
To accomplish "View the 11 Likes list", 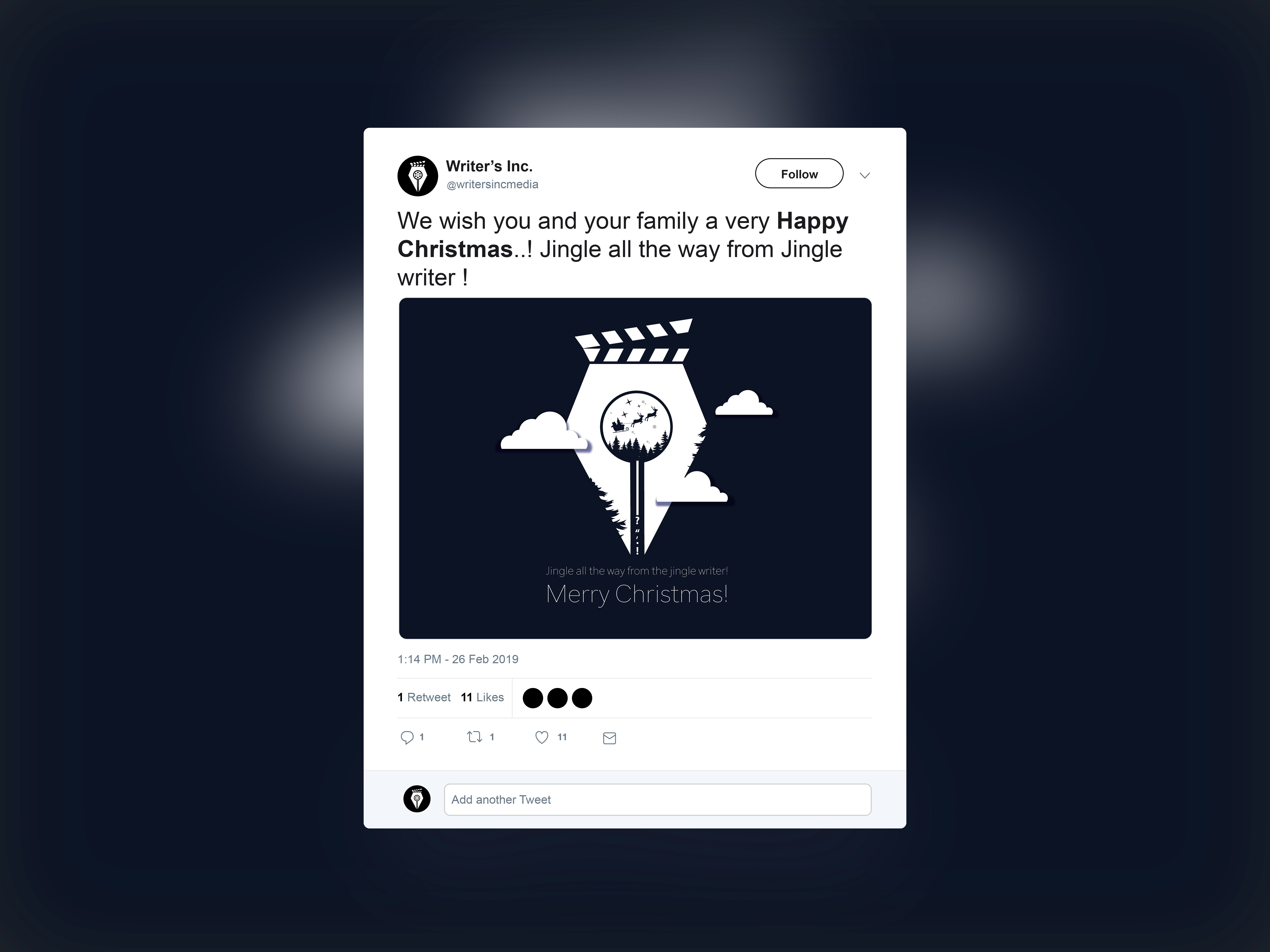I will coord(482,697).
